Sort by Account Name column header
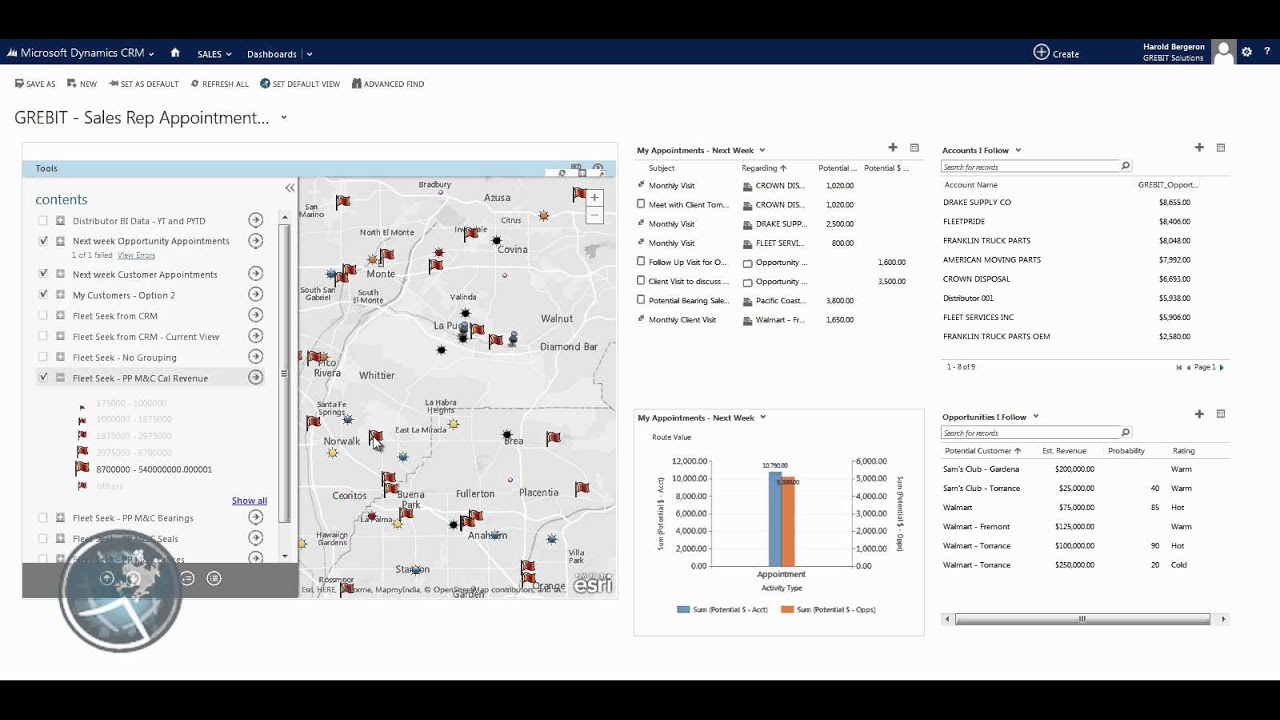The image size is (1280, 720). pyautogui.click(x=971, y=185)
